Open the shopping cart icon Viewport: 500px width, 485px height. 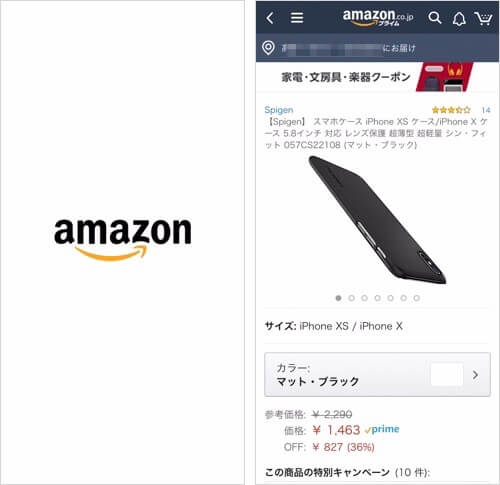coord(483,19)
